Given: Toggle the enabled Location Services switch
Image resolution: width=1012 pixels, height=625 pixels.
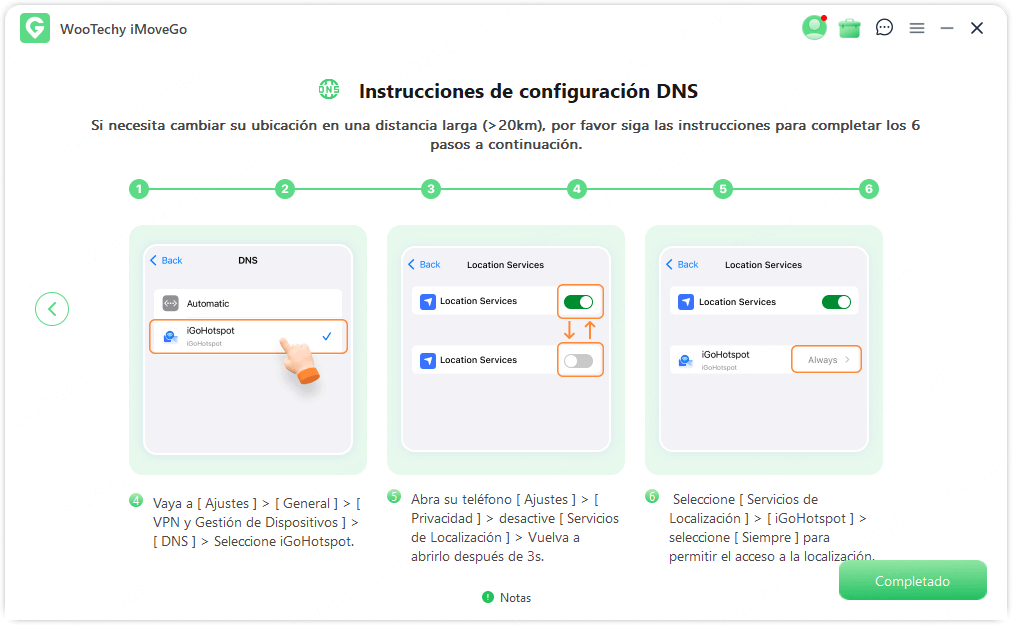Looking at the screenshot, I should click(x=580, y=300).
